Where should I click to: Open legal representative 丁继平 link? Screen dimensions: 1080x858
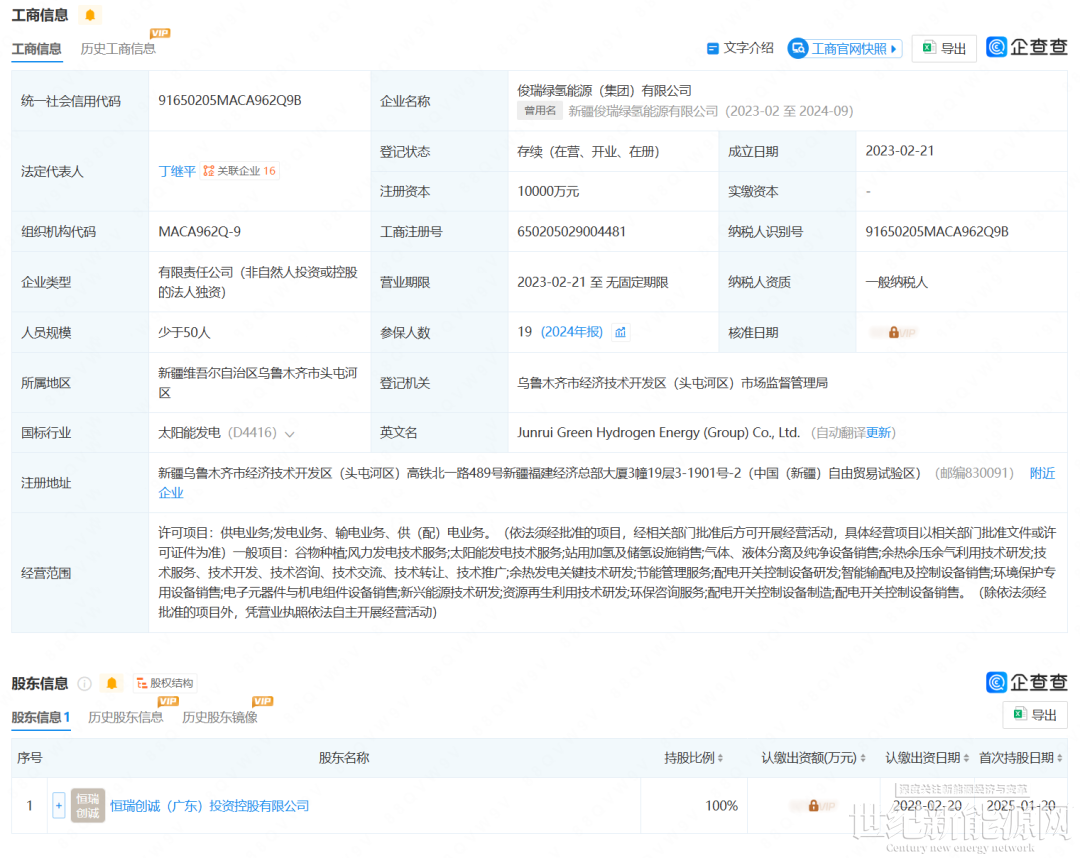(x=177, y=171)
